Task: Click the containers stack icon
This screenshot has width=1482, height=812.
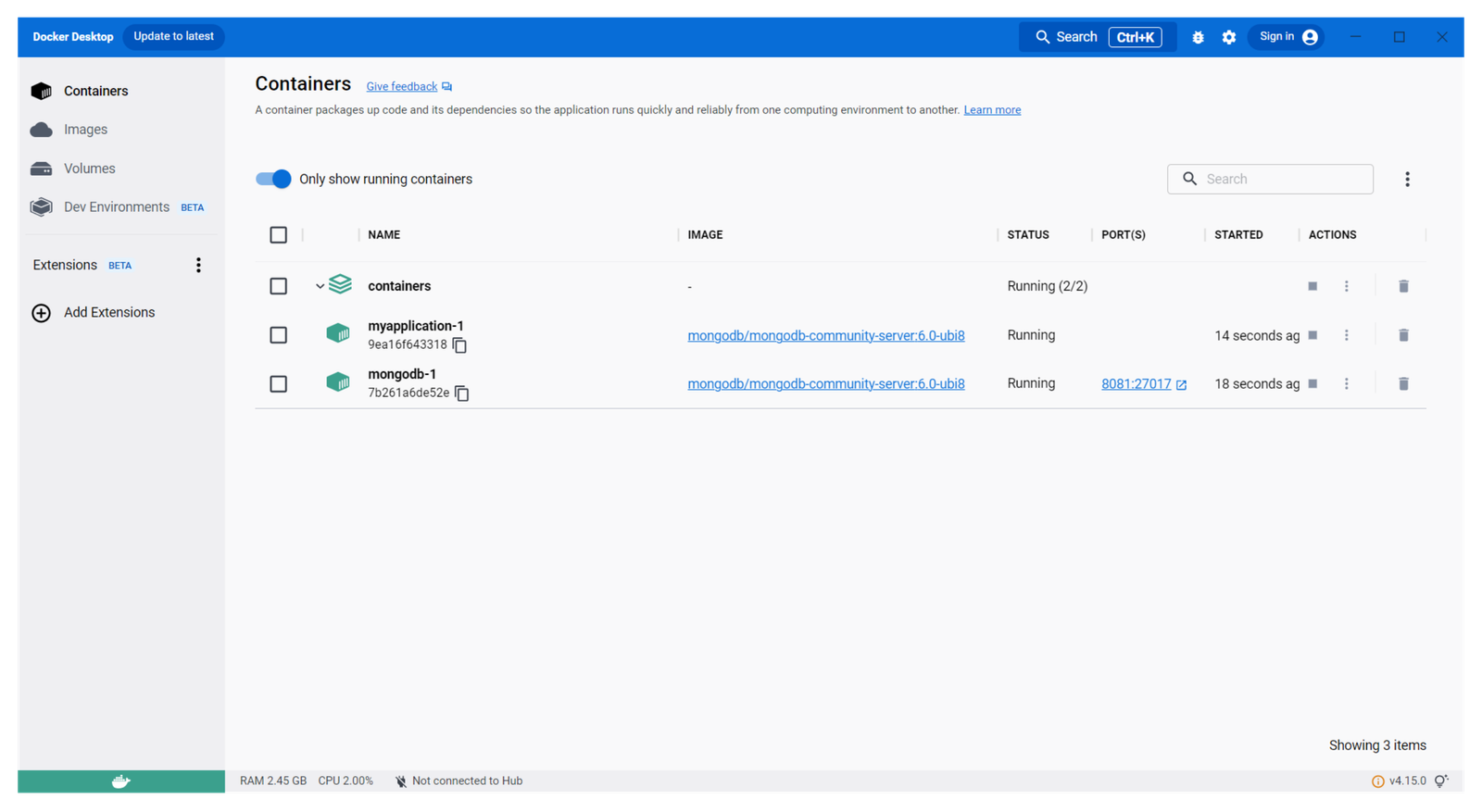Action: coord(341,284)
